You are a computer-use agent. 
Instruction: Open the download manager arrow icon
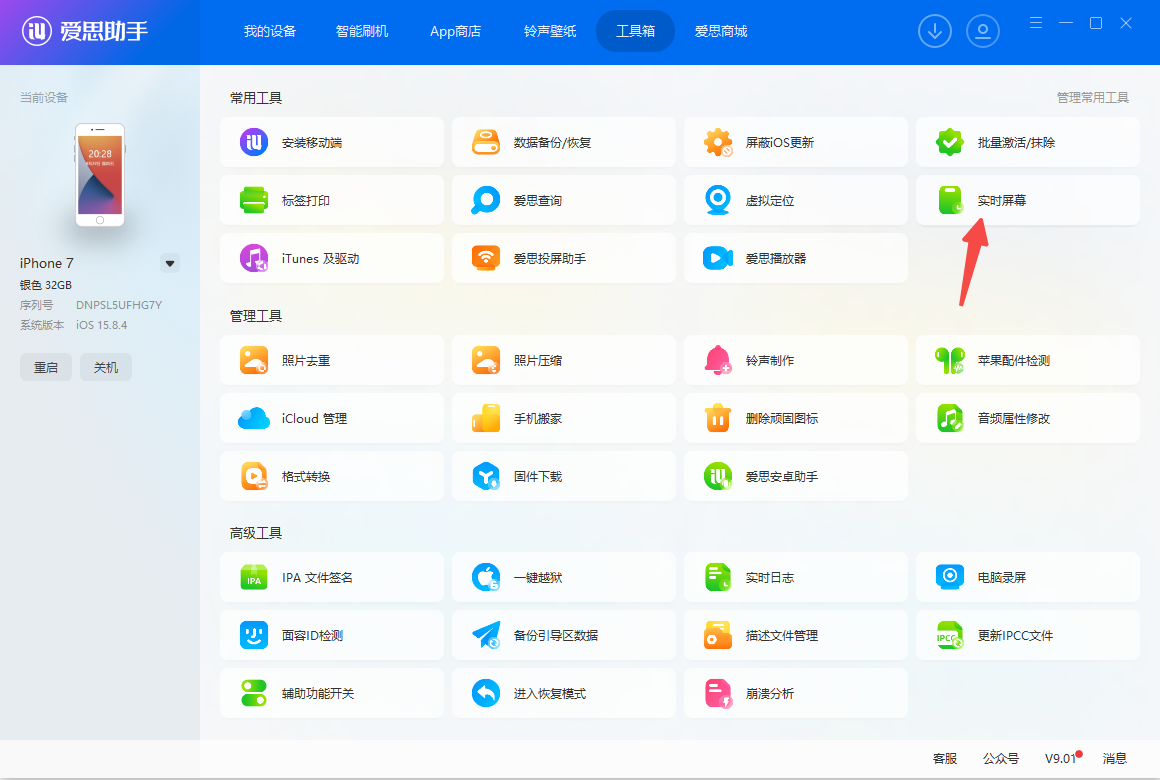click(x=935, y=32)
